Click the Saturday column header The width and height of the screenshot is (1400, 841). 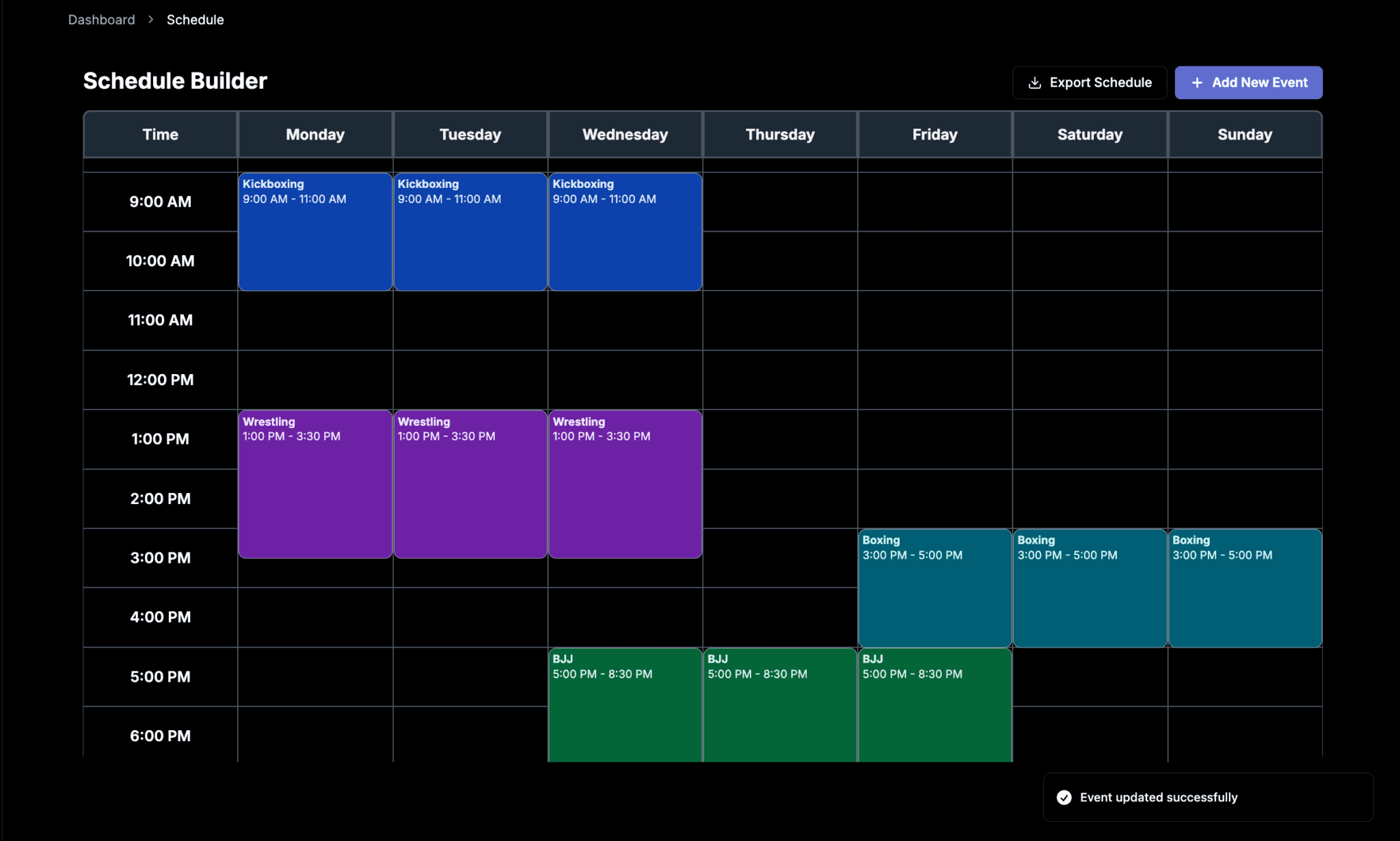click(1090, 135)
